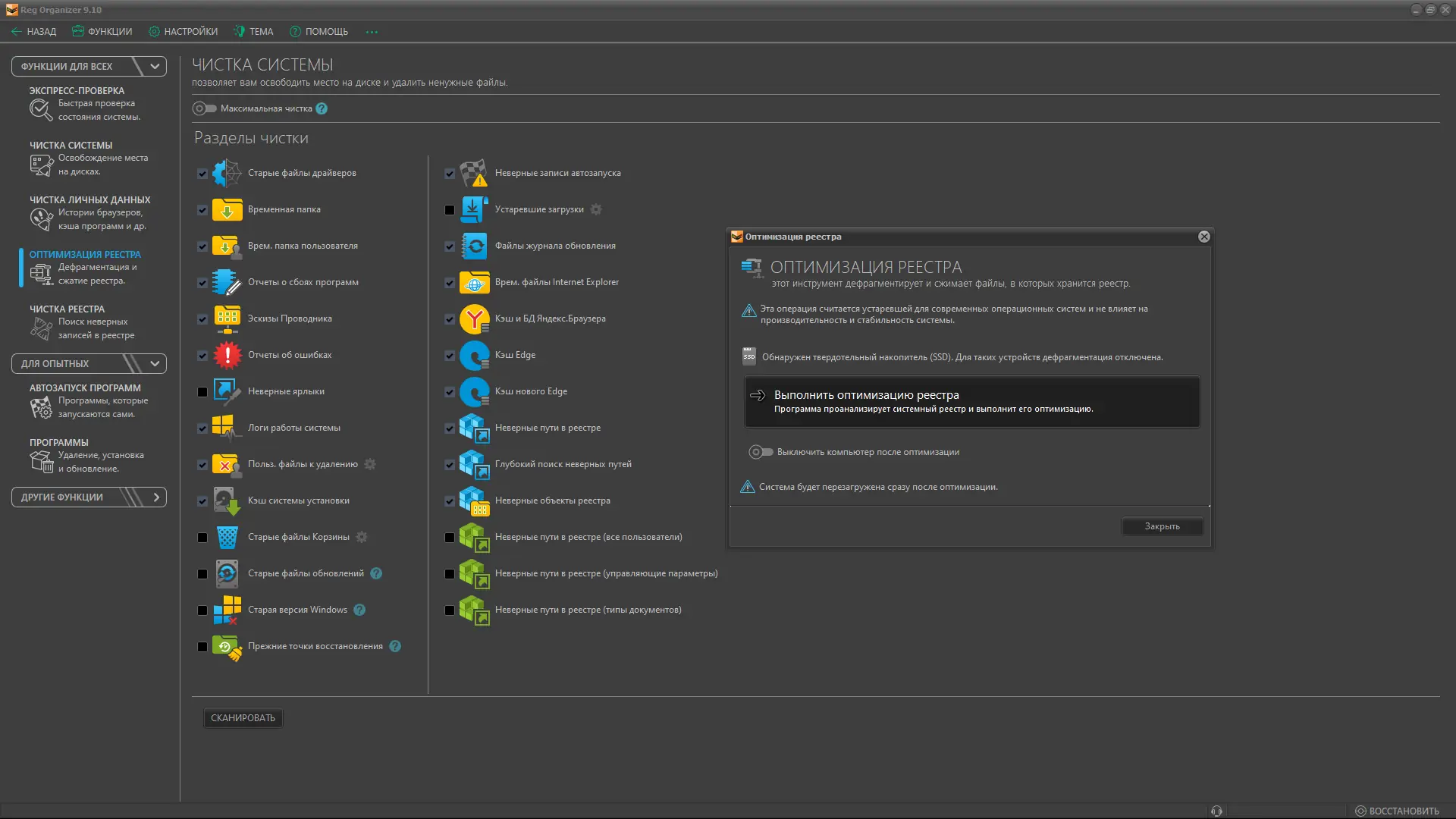
Task: Click the headset support icon in status bar
Action: click(1216, 811)
